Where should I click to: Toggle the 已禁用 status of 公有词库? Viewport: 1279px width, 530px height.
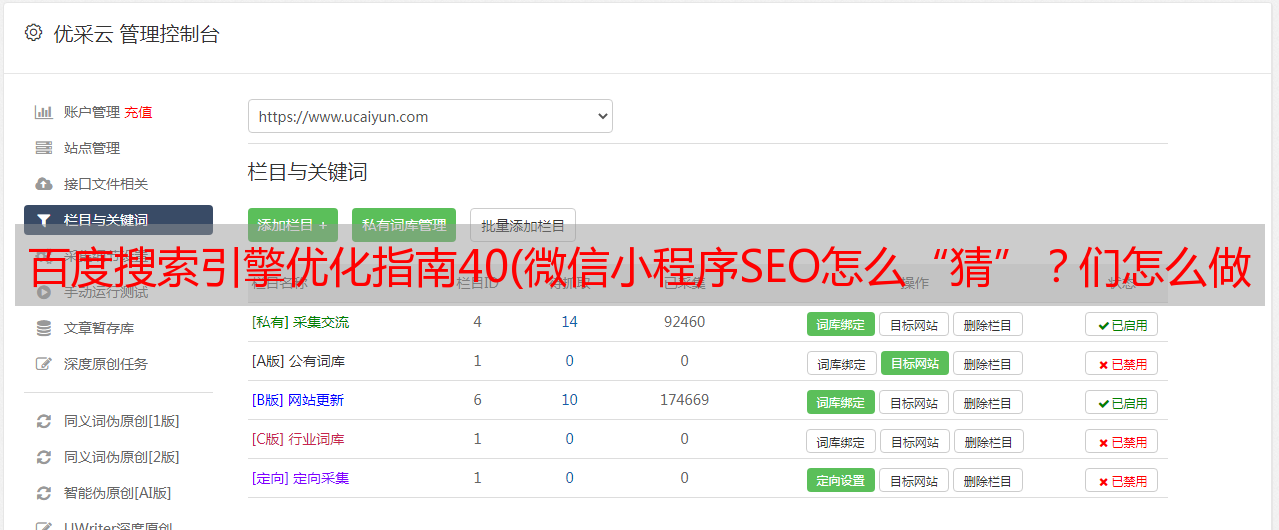click(1122, 363)
